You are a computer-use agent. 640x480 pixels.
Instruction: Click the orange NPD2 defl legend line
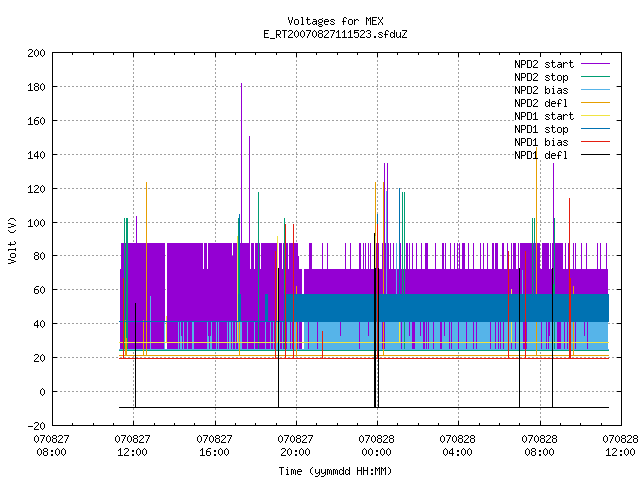click(x=595, y=103)
